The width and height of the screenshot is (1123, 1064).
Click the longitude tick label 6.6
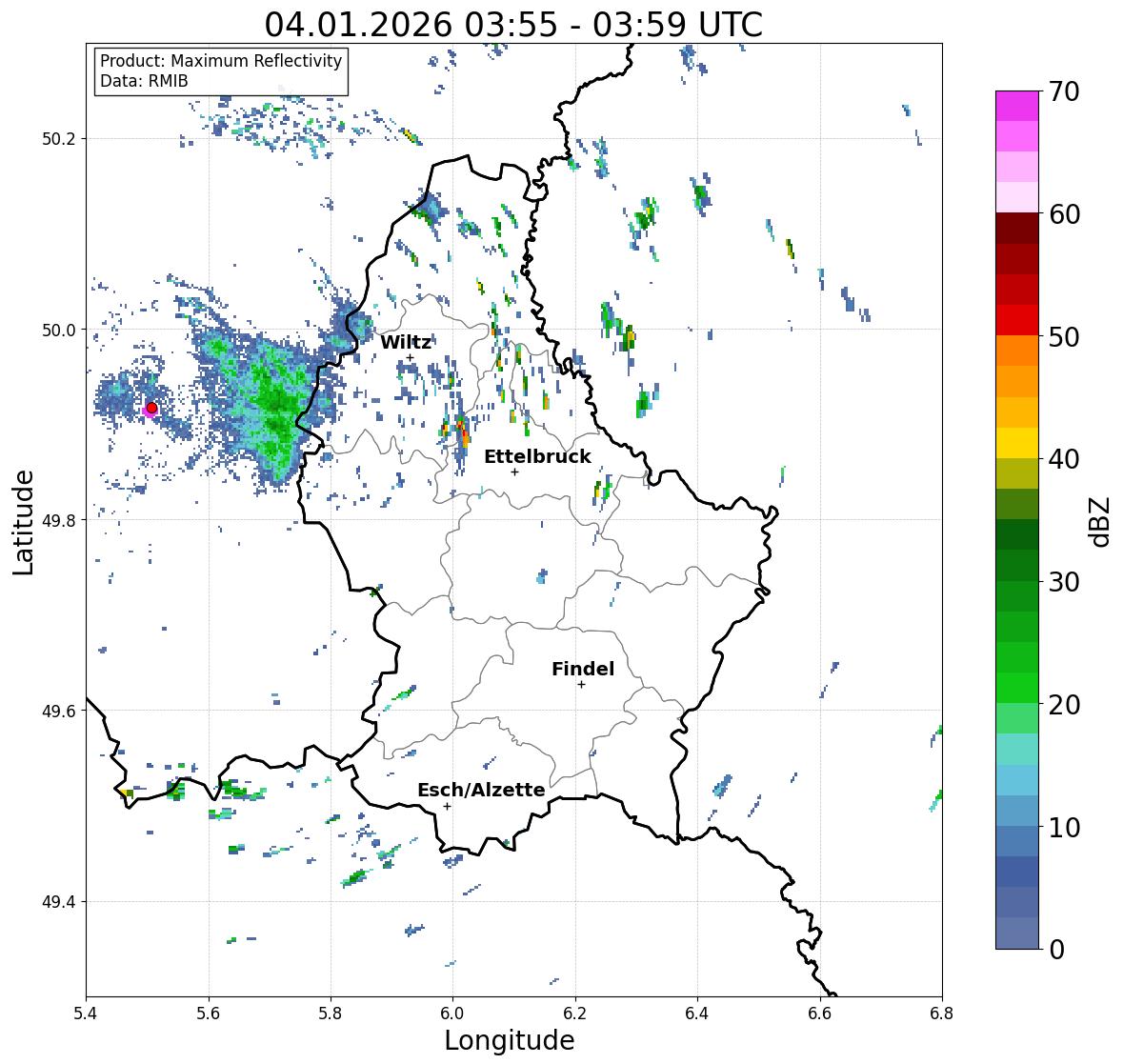[x=819, y=1014]
